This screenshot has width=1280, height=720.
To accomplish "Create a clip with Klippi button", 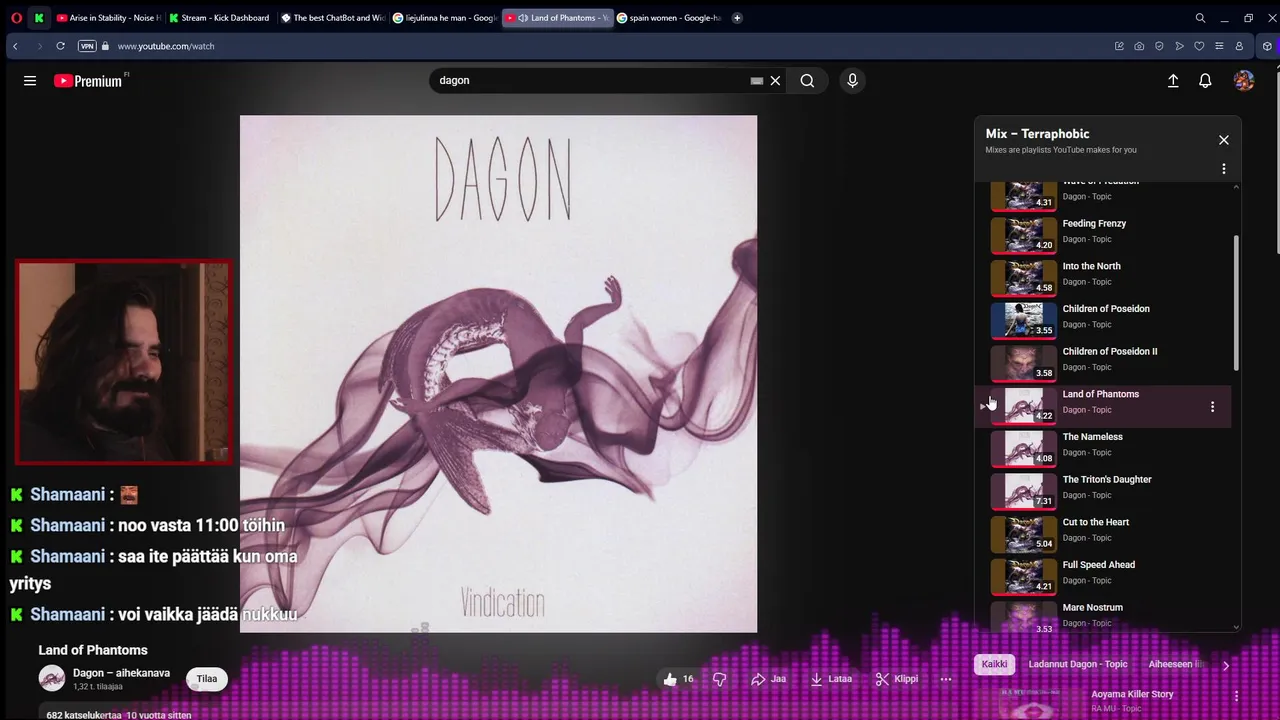I will point(896,679).
